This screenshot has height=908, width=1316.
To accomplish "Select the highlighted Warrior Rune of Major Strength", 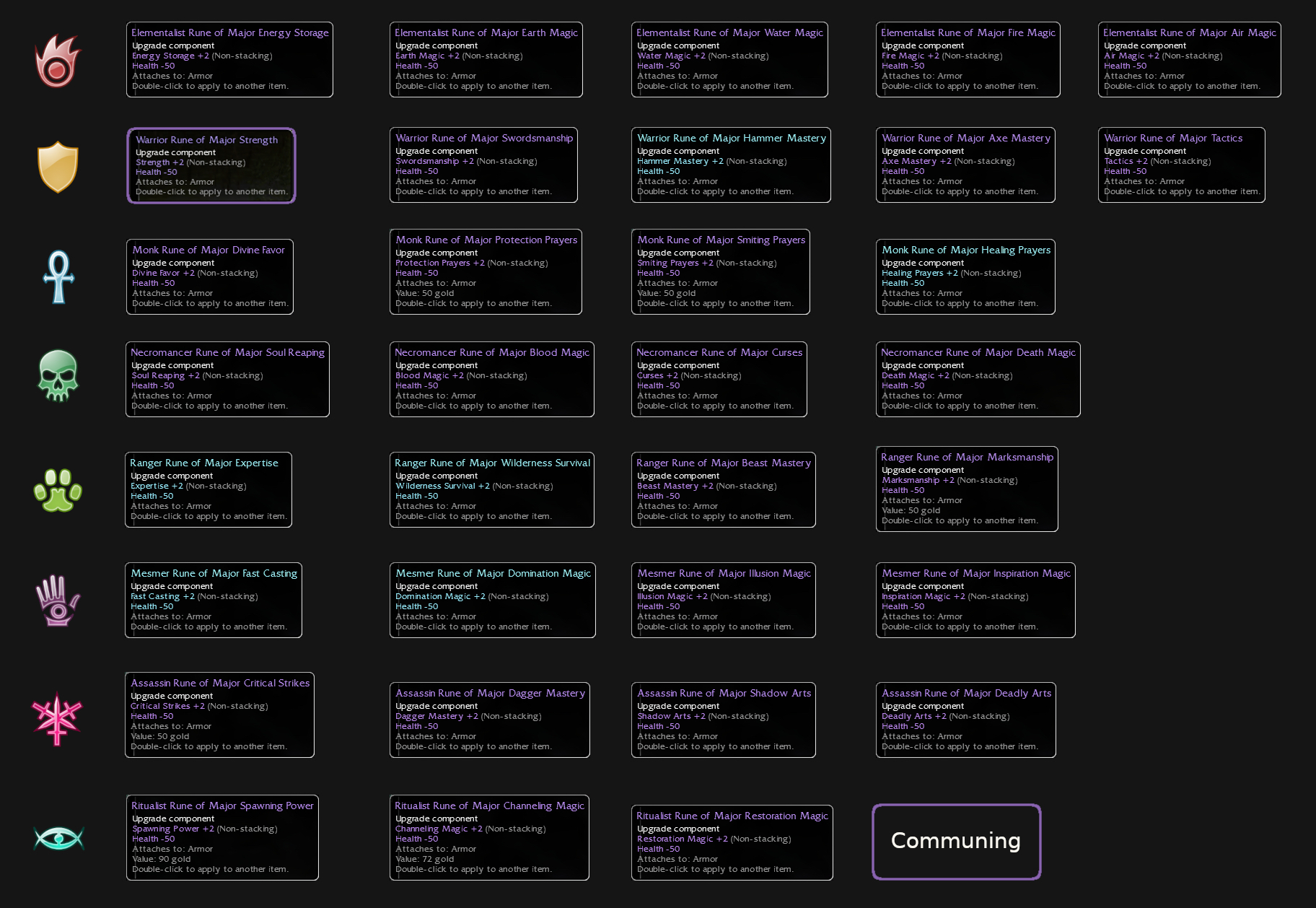I will (x=211, y=166).
